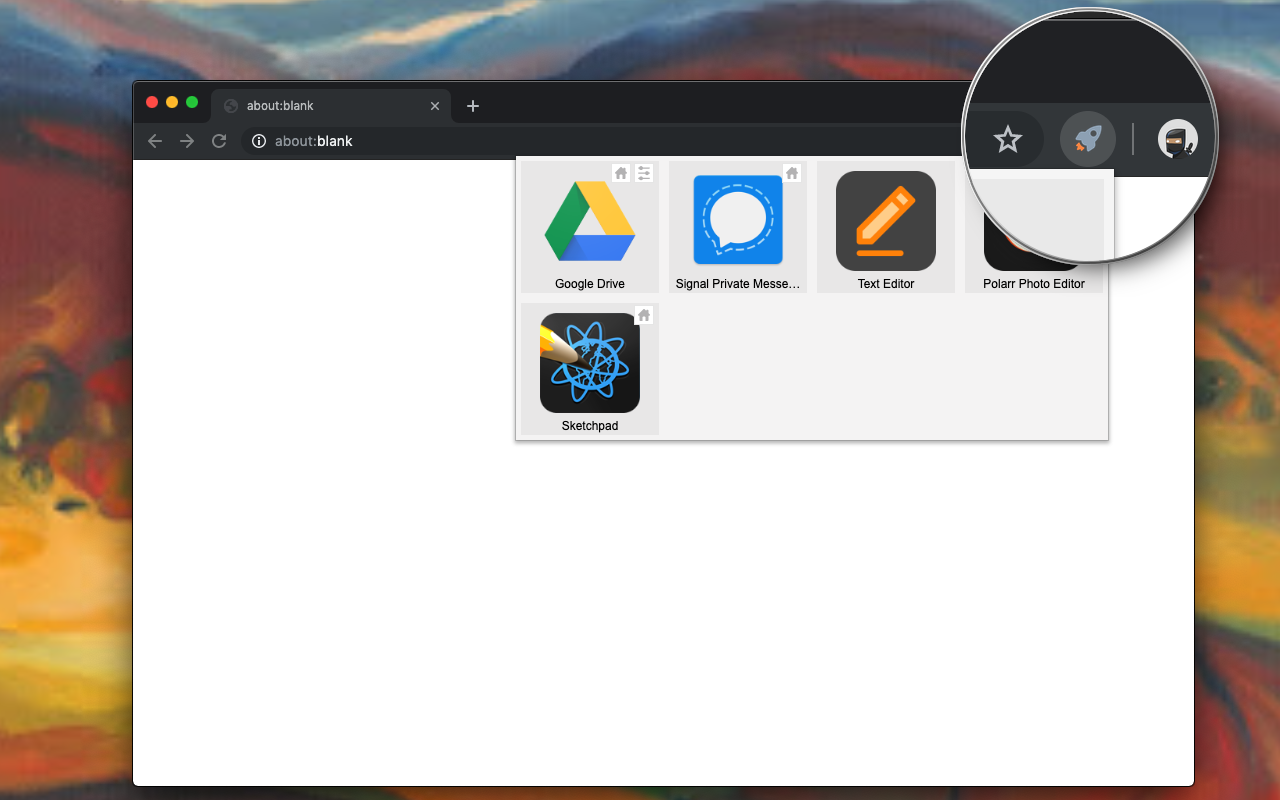Launch the Sketchpad drawing app
This screenshot has width=1280, height=800.
click(x=589, y=363)
